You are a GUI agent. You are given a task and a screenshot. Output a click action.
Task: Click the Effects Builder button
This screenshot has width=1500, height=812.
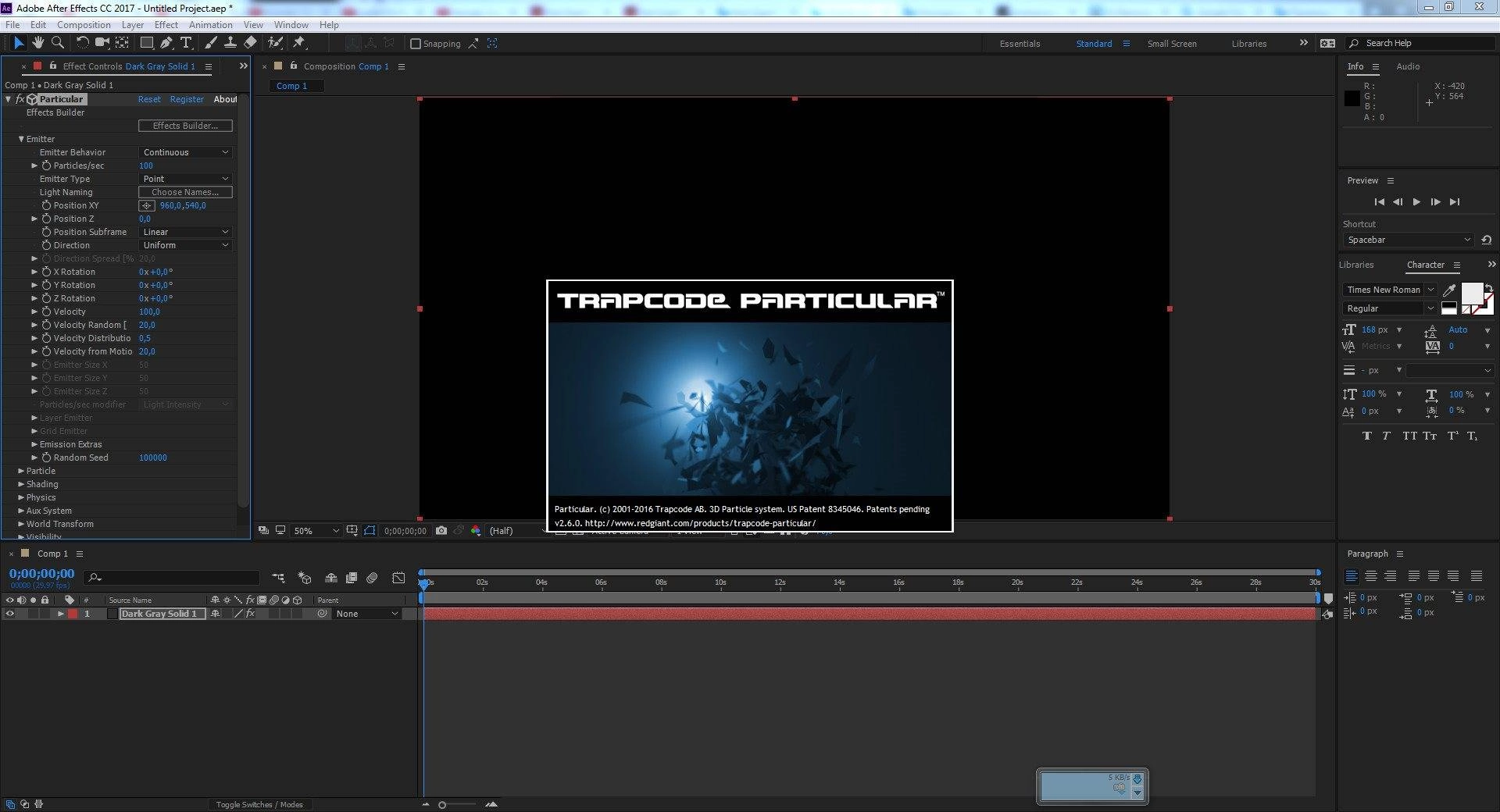(186, 126)
